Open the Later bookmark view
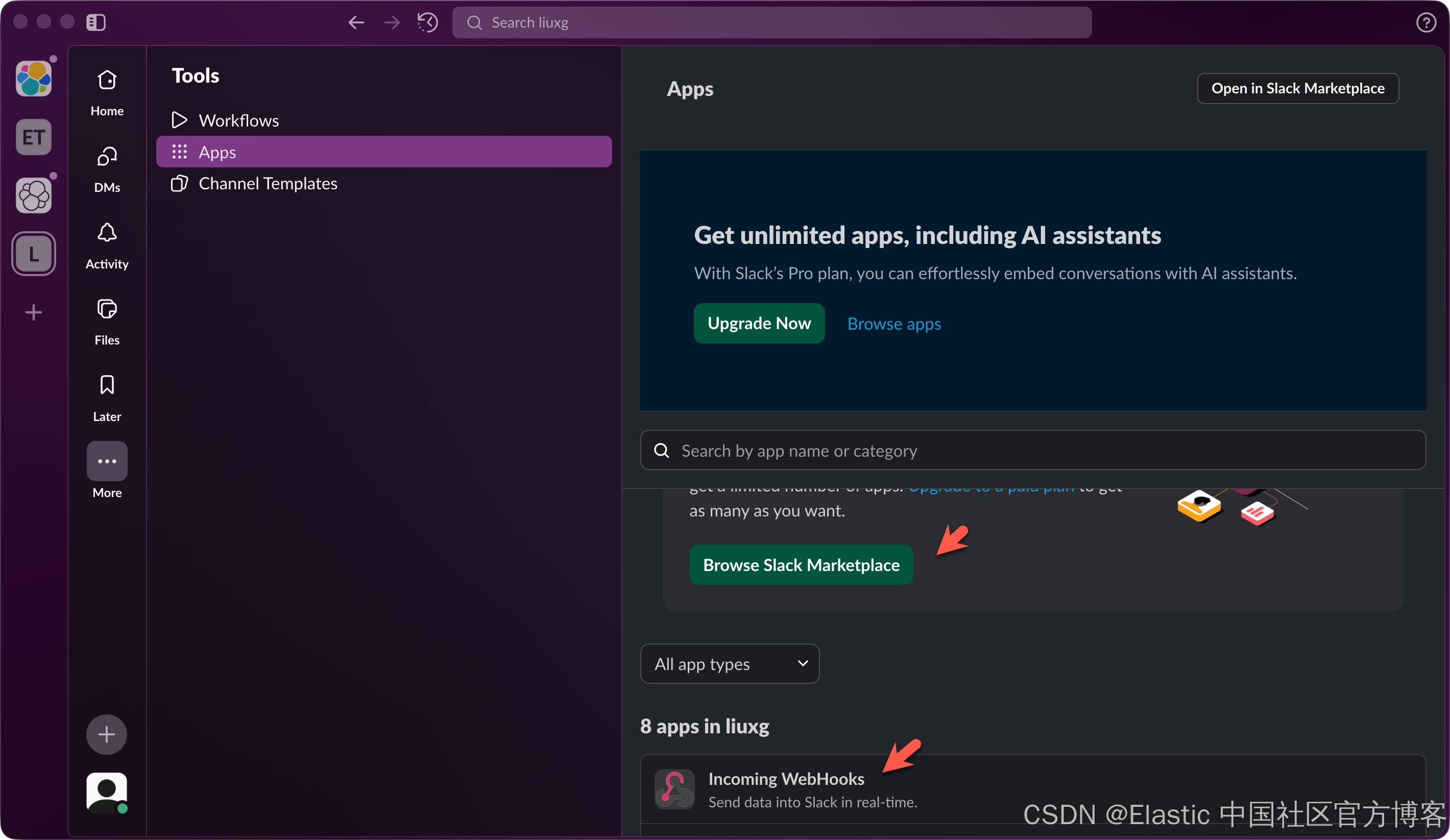 pos(107,397)
